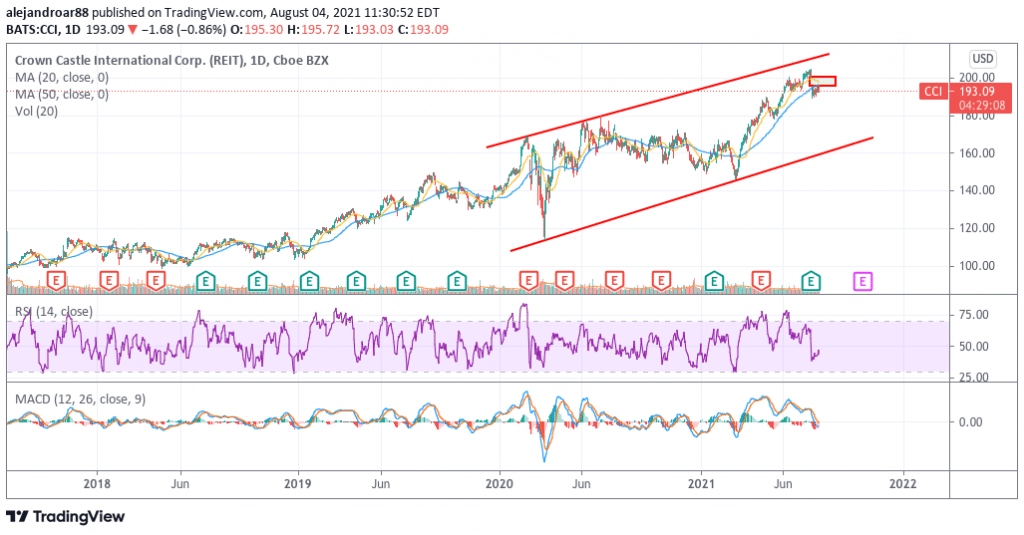Click the 04:29:08 bar countdown timer
This screenshot has width=1024, height=535.
tap(981, 105)
